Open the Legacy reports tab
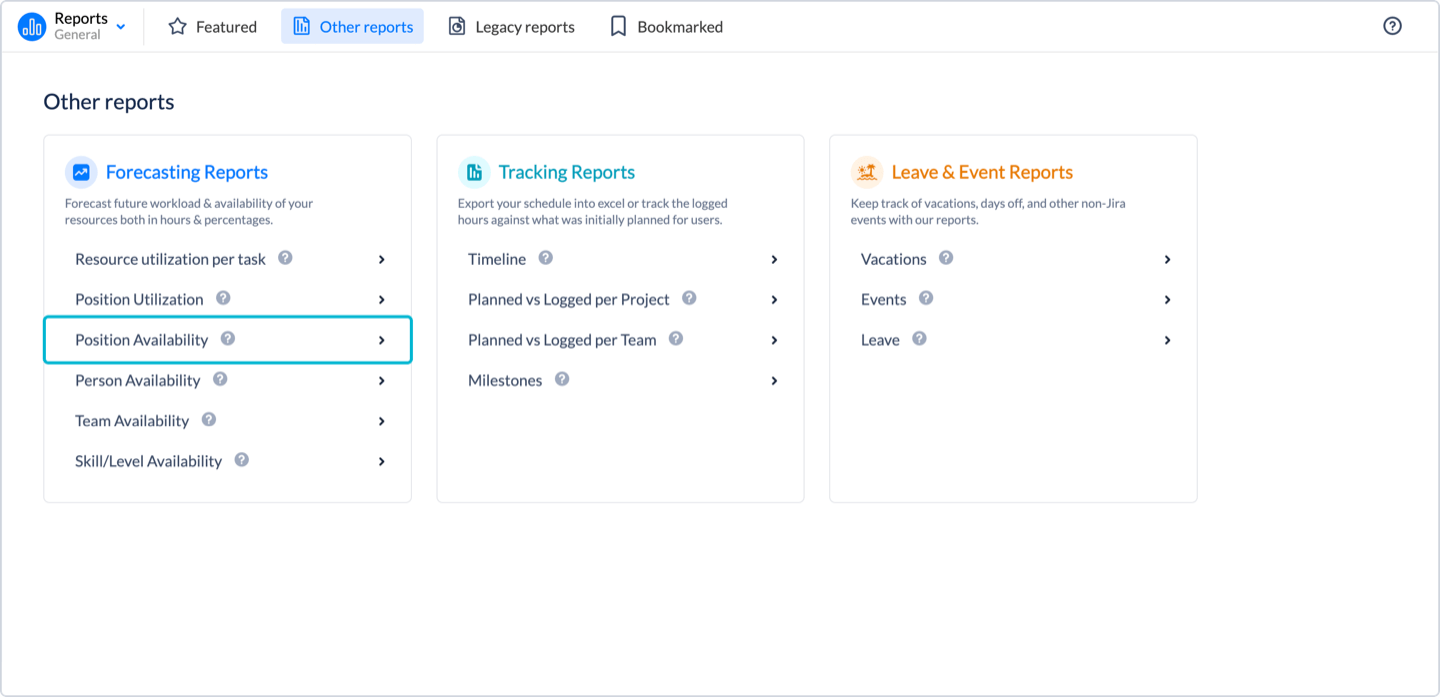 [x=511, y=27]
